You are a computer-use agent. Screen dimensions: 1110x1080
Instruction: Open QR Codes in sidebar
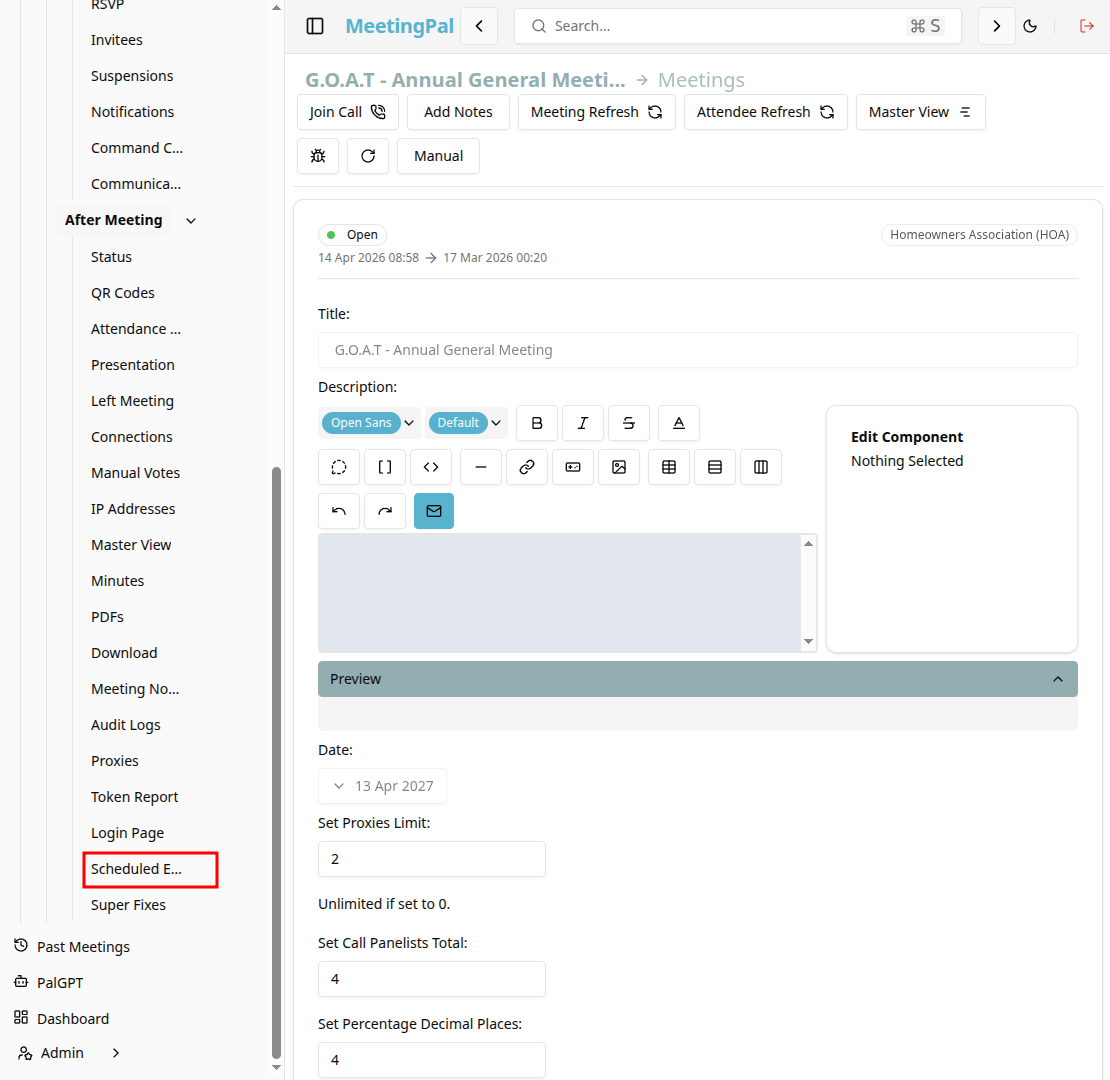(122, 293)
